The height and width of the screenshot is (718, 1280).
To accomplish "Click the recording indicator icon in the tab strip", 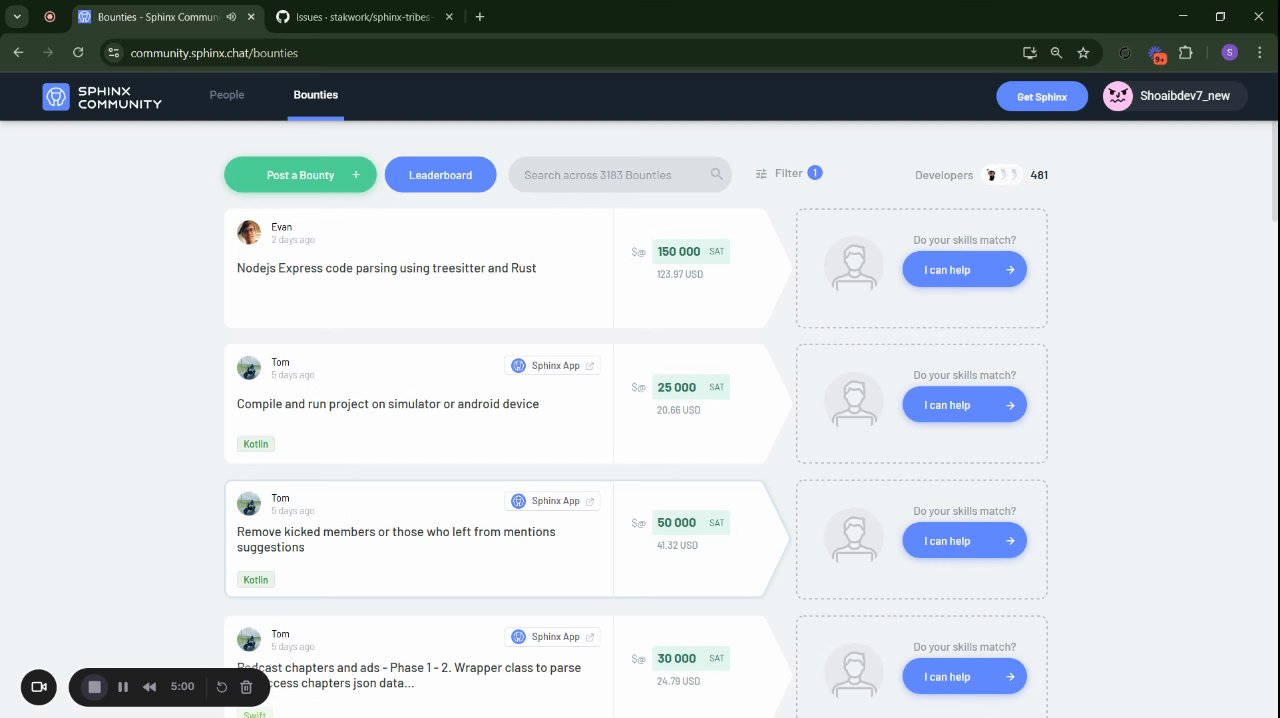I will (x=50, y=17).
